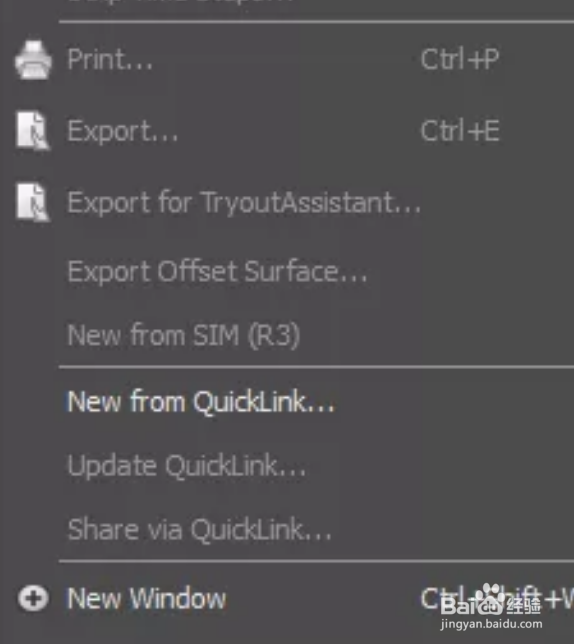Image resolution: width=574 pixels, height=644 pixels.
Task: Open the jingyan.baidu.com link
Action: click(x=491, y=624)
